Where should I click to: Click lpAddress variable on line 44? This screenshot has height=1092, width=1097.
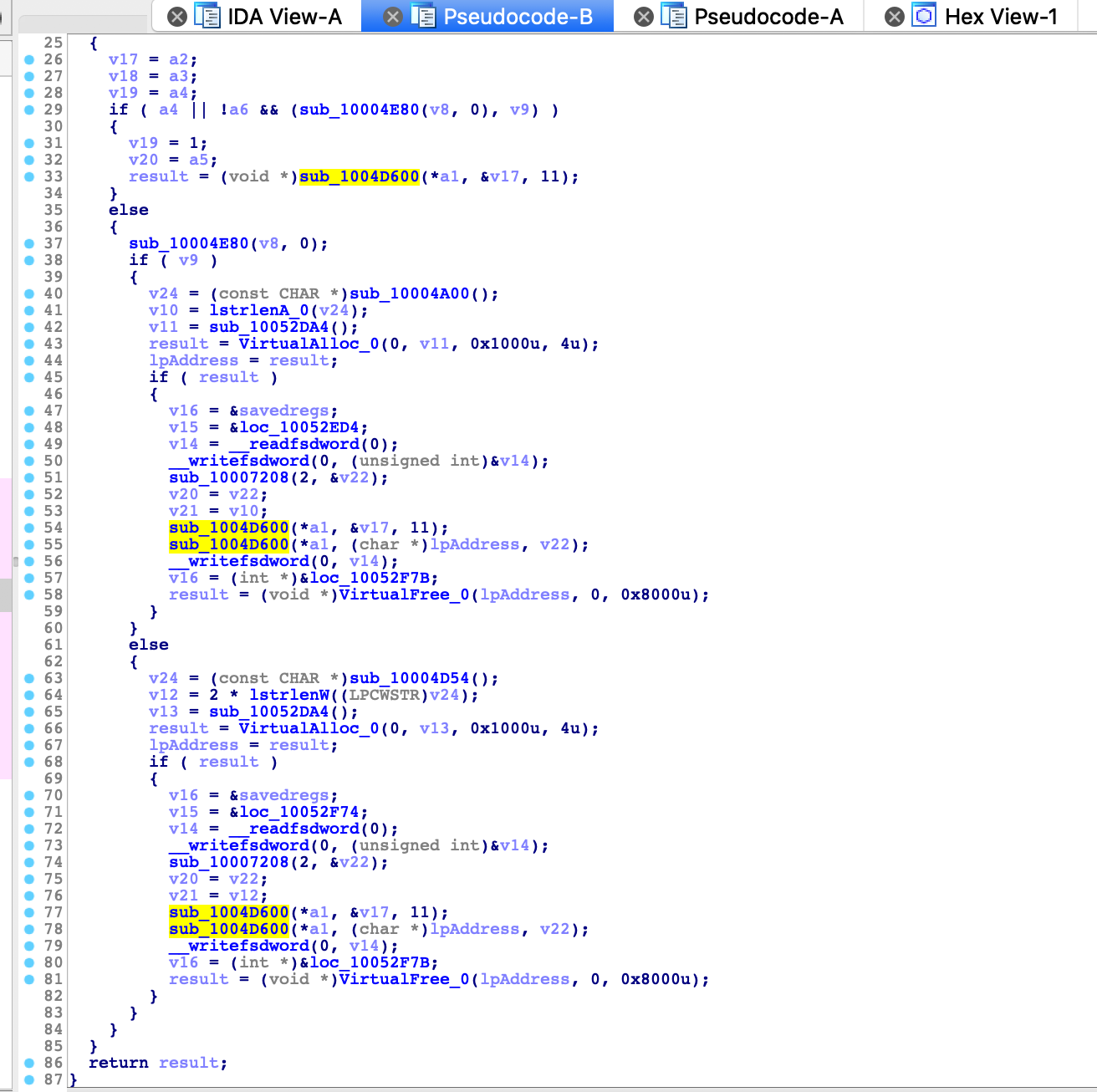click(x=194, y=360)
